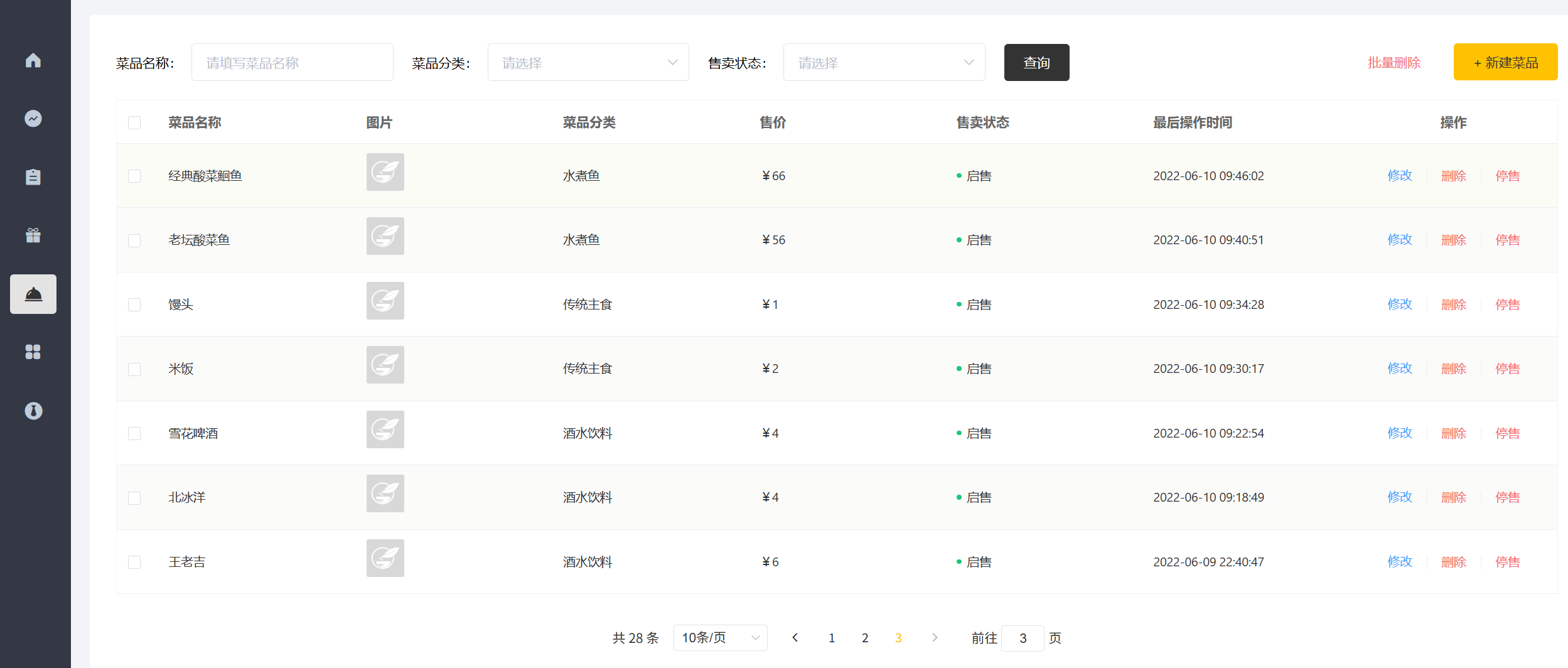This screenshot has width=1568, height=668.
Task: Click inside the 菜品名称 input field
Action: tap(292, 62)
